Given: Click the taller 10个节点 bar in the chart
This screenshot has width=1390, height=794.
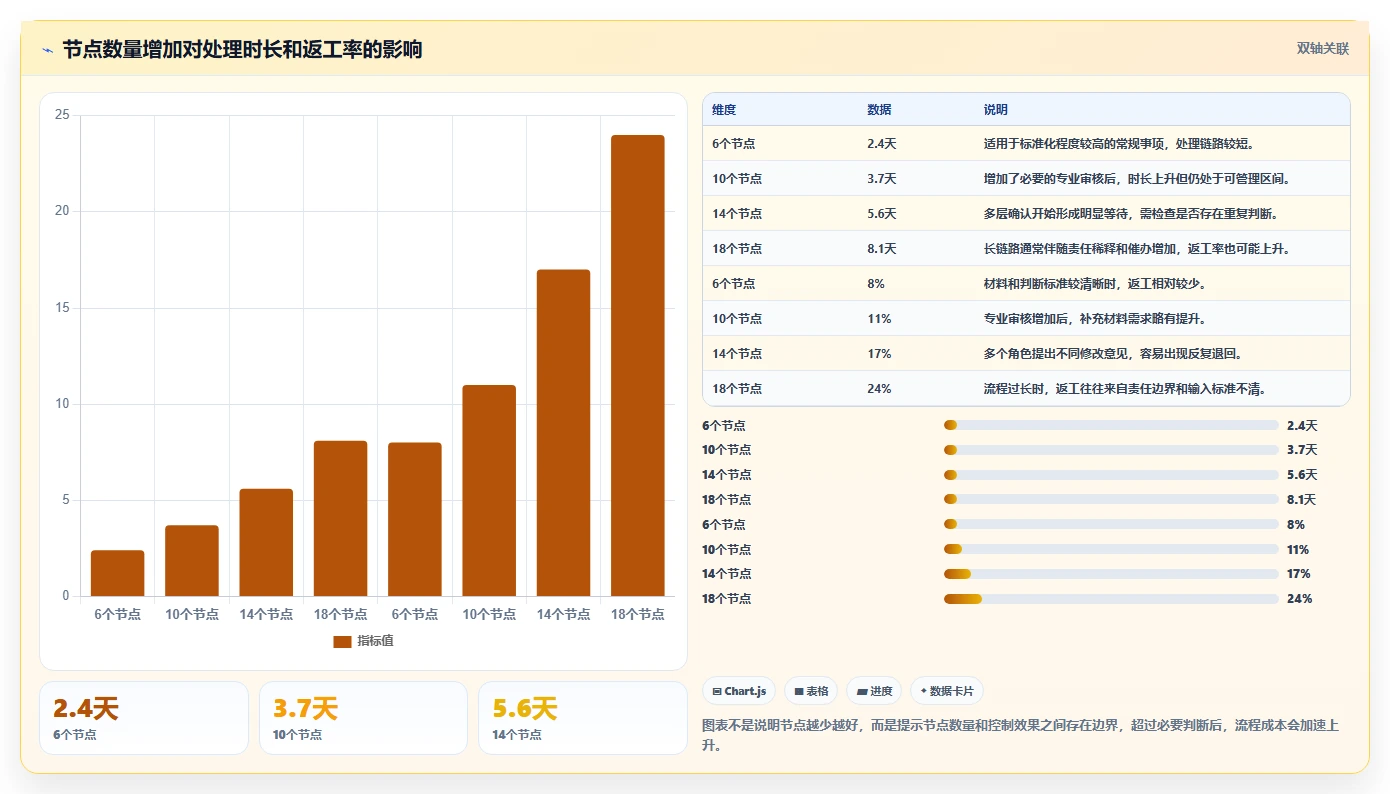Looking at the screenshot, I should 489,491.
